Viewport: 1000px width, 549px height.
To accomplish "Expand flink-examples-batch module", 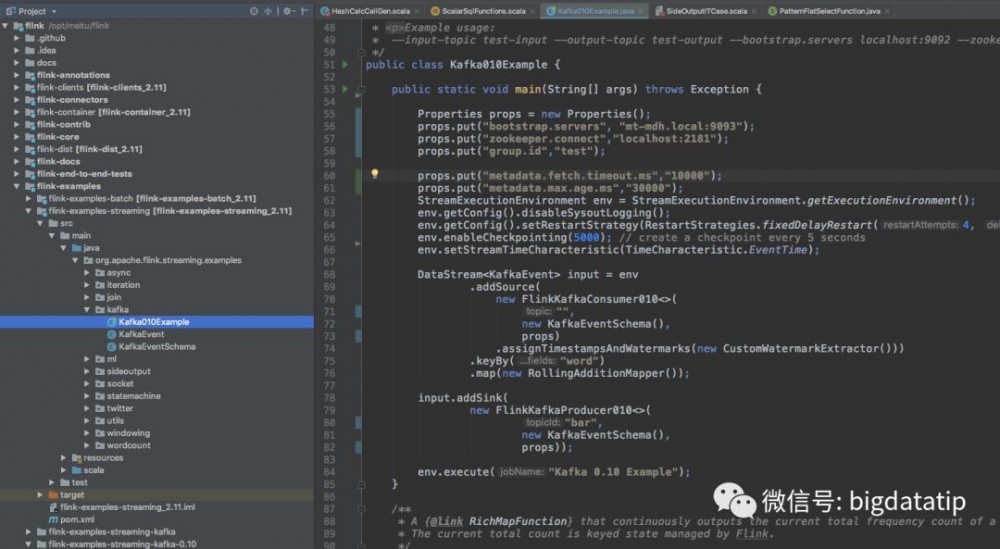I will 29,199.
